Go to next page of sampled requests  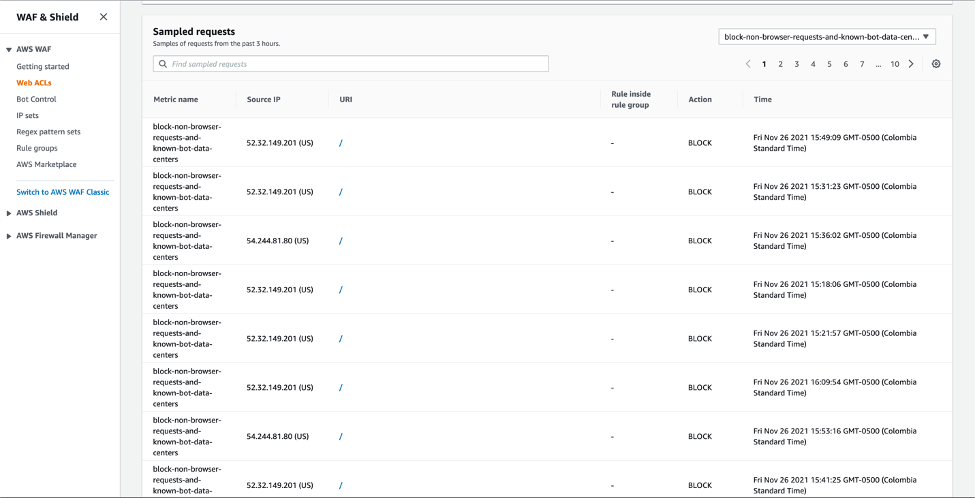click(911, 64)
